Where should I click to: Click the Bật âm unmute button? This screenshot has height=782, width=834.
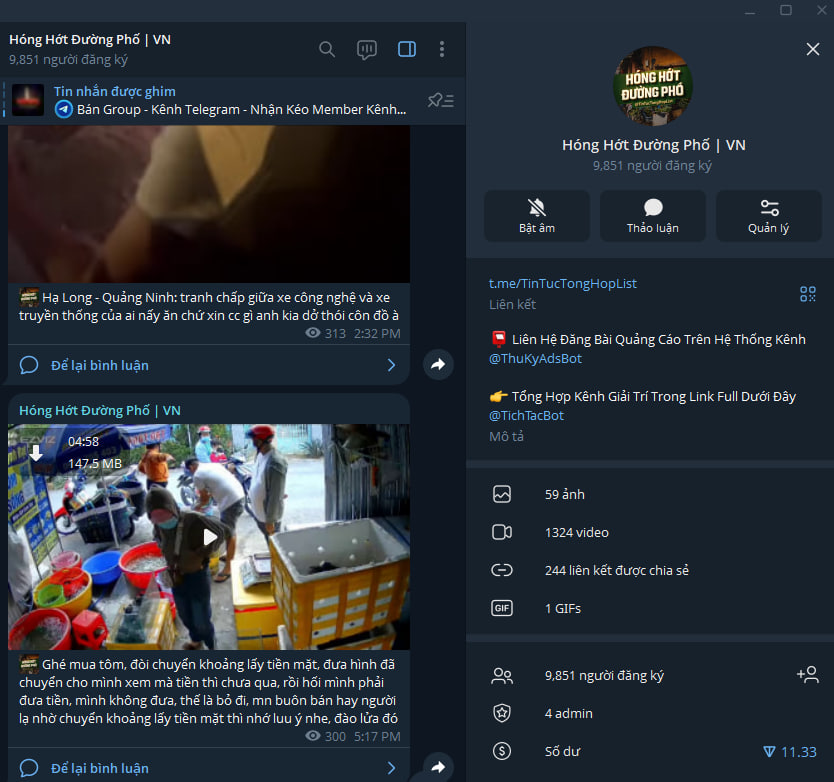[x=537, y=216]
